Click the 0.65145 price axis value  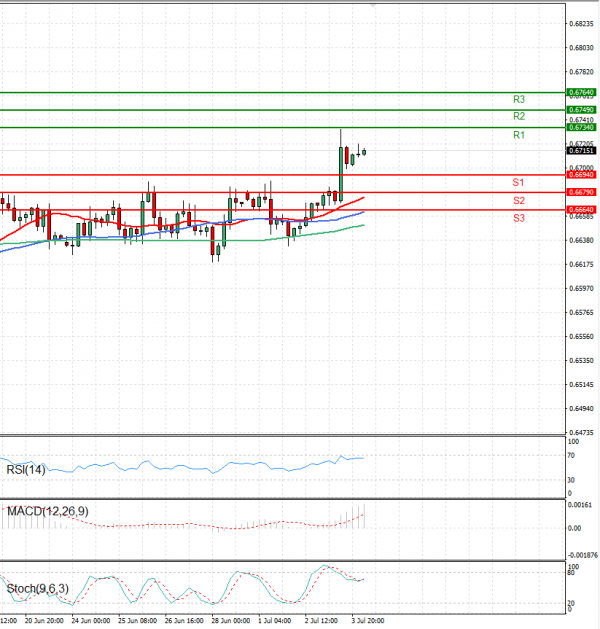tap(582, 385)
